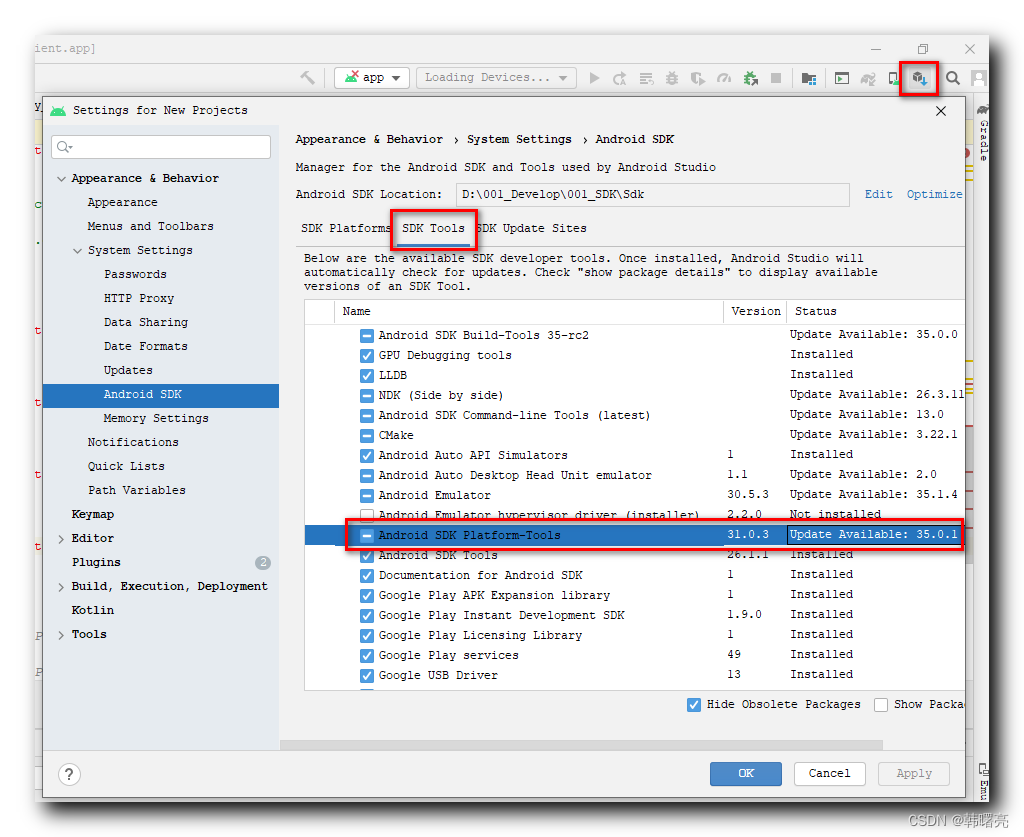Image resolution: width=1024 pixels, height=837 pixels.
Task: Toggle Android SDK Platform-Tools checkbox
Action: 367,535
